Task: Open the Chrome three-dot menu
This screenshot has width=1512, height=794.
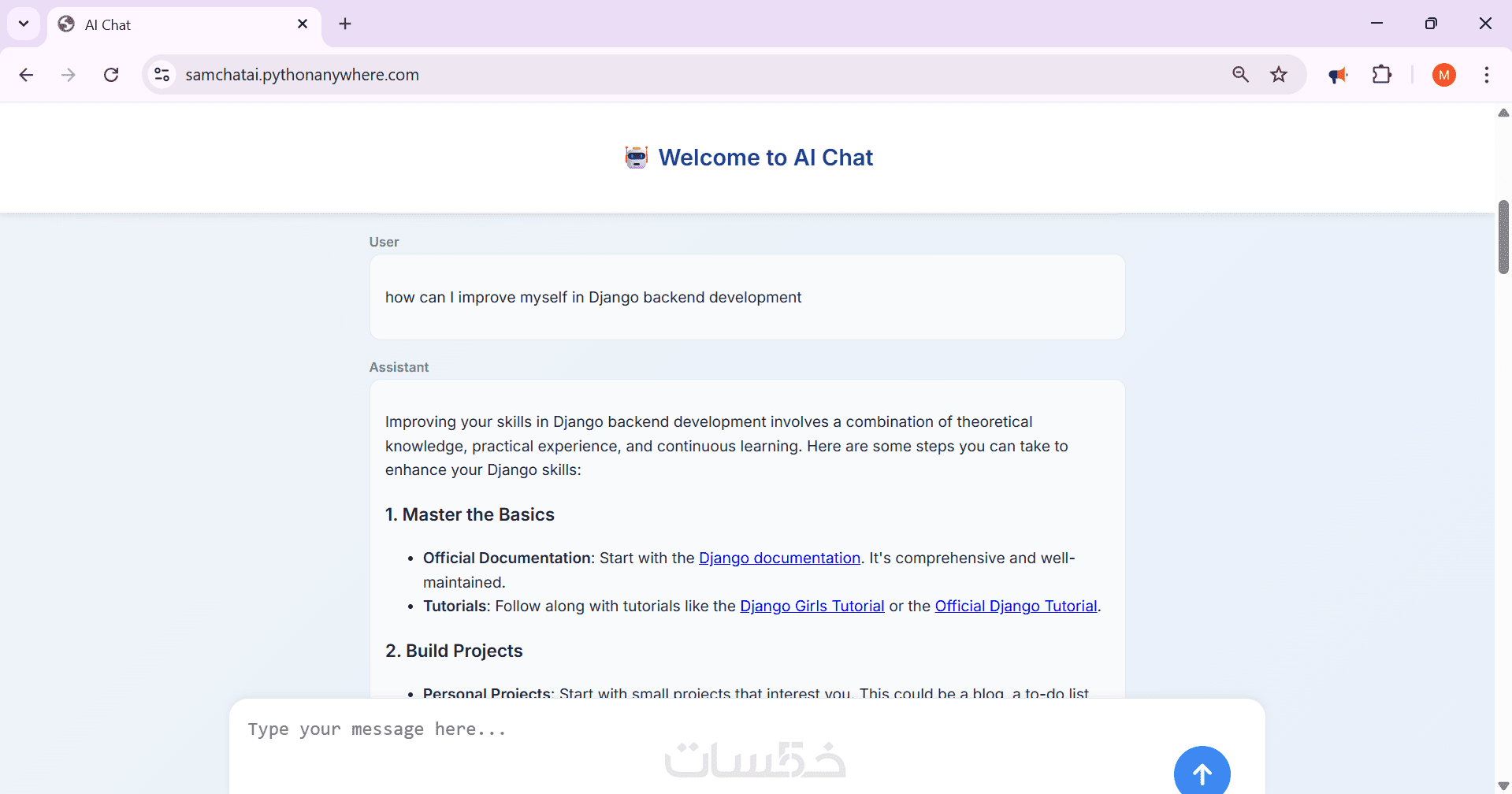Action: pos(1486,75)
